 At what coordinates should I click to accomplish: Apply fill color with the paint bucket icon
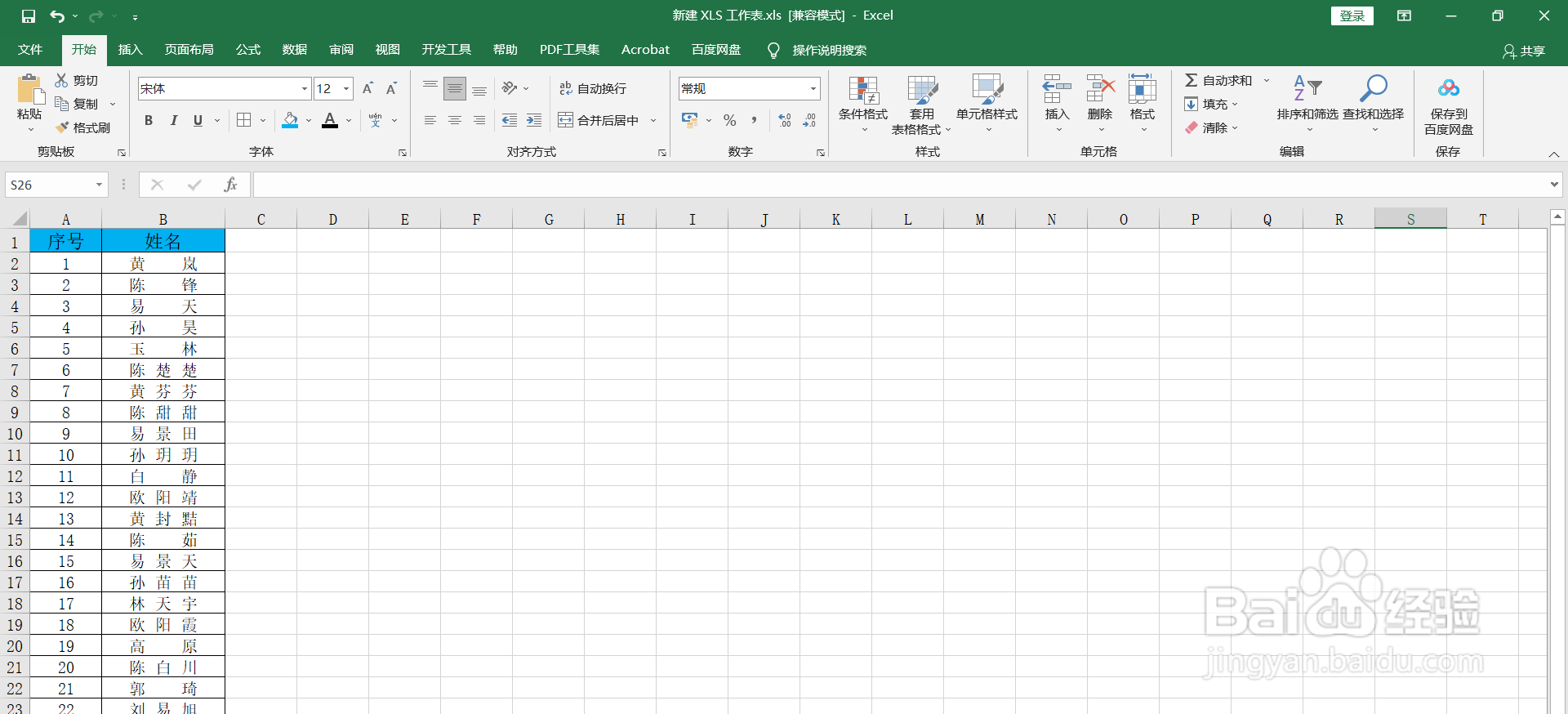(290, 120)
